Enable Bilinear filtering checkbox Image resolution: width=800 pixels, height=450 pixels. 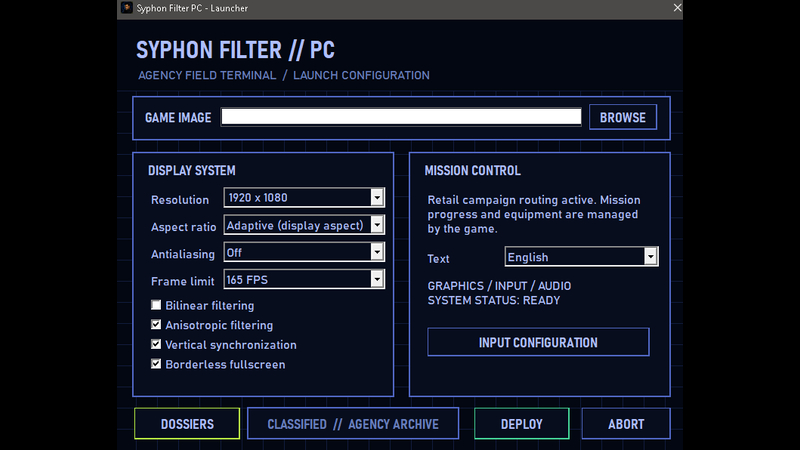[x=156, y=305]
